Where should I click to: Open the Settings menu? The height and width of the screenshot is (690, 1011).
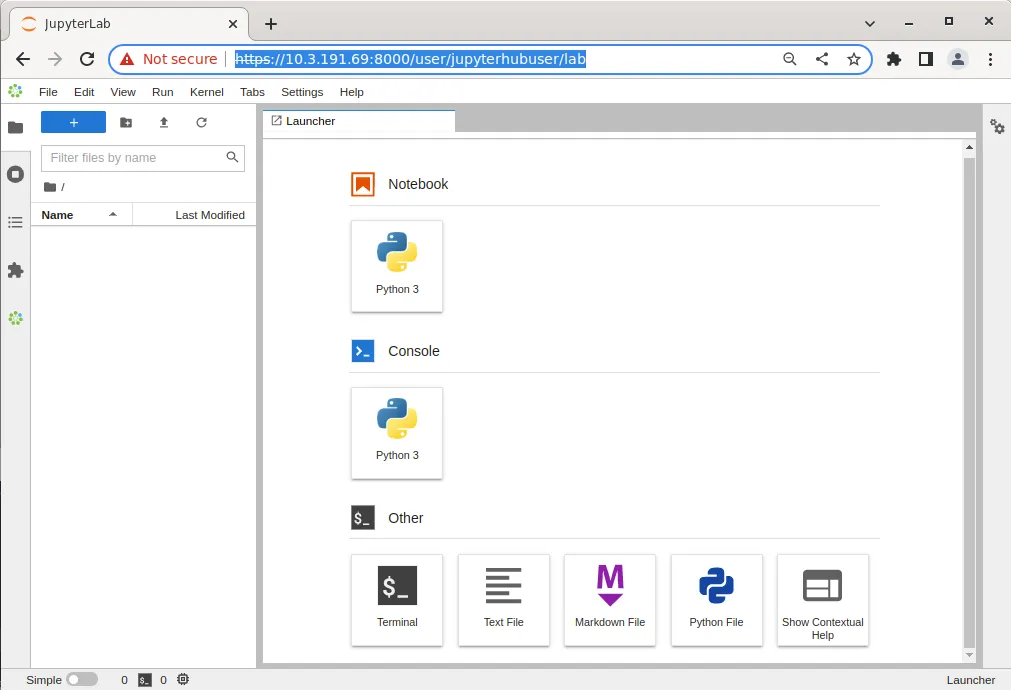[302, 92]
